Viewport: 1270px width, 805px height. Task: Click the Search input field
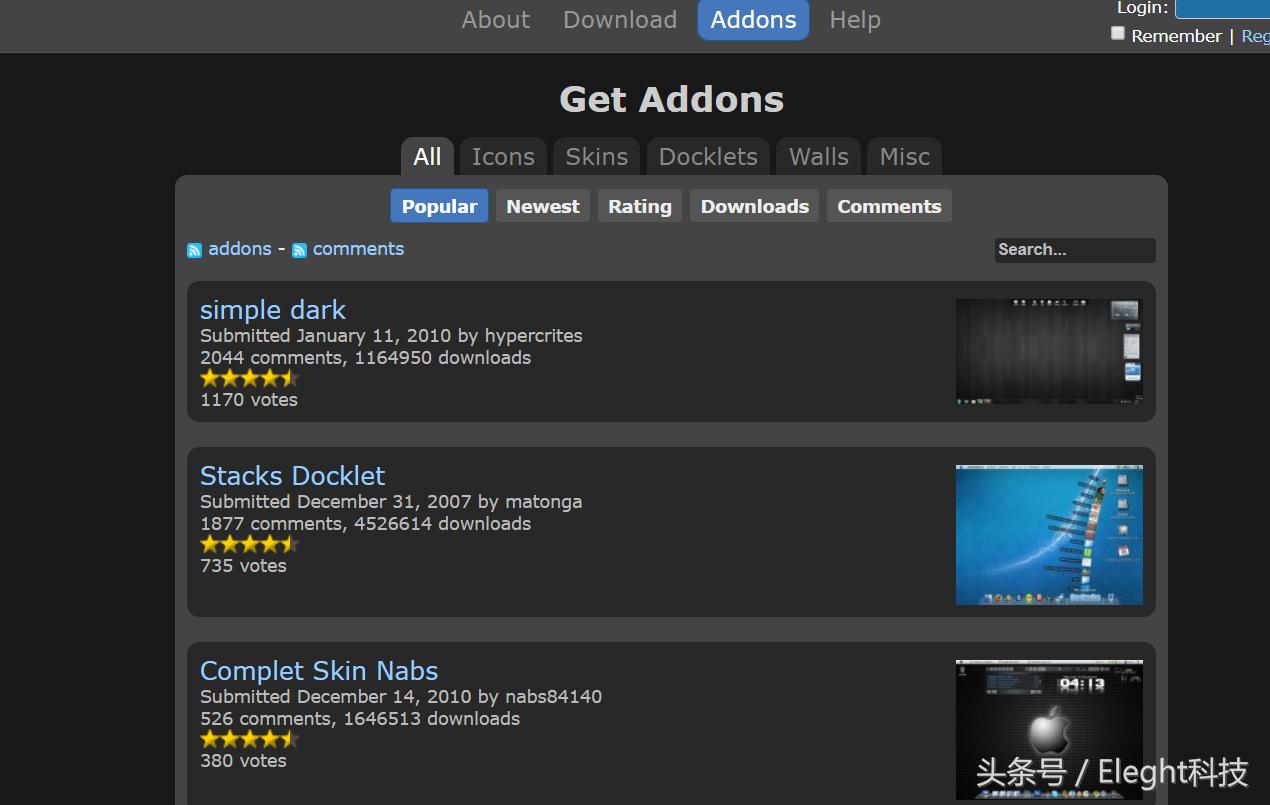point(1075,250)
